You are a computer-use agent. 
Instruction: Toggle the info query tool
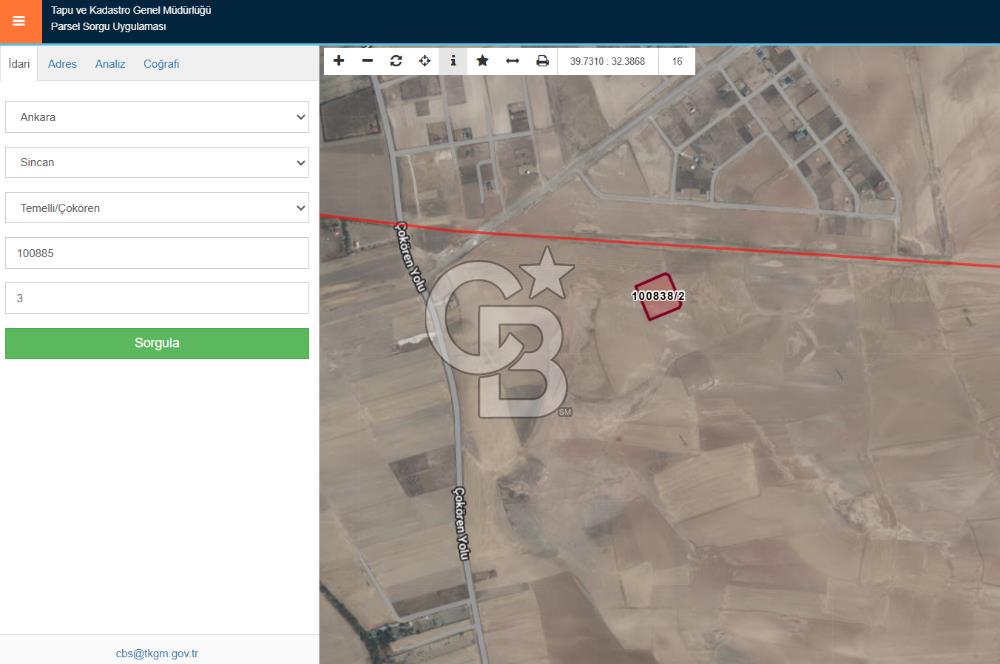(x=453, y=61)
